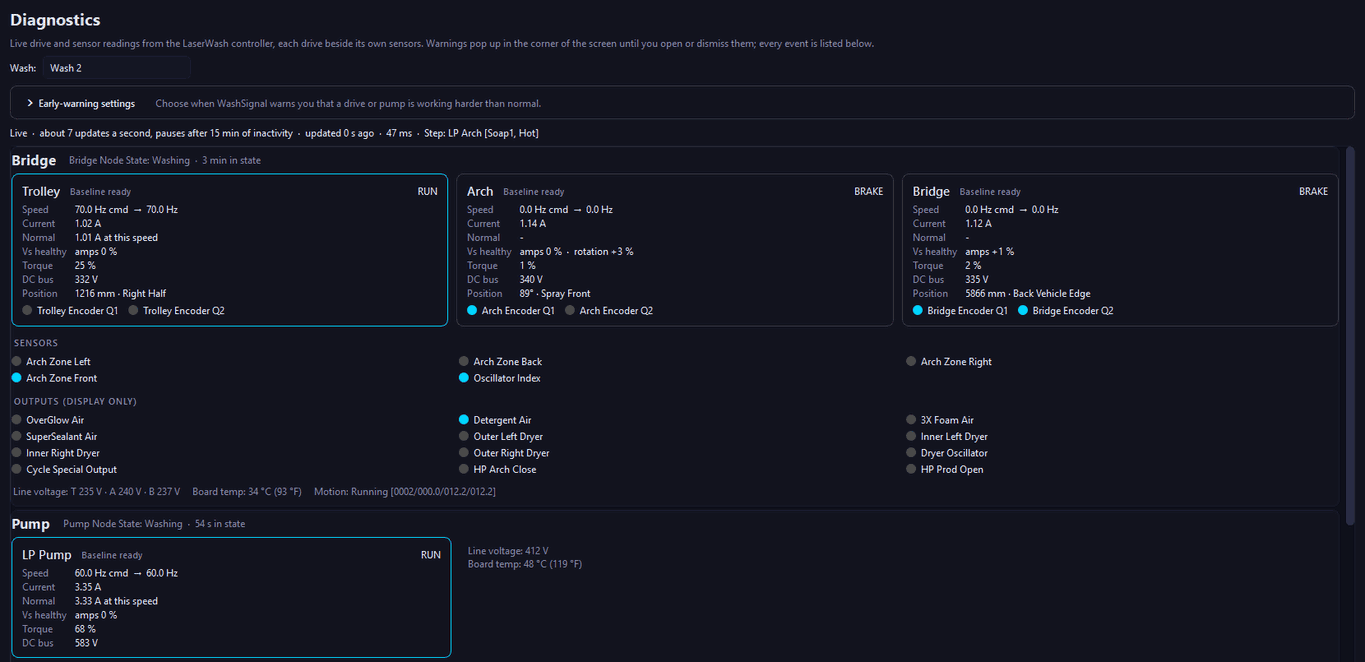Click the HP Arch Close output indicator
1365x662 pixels.
pos(464,469)
